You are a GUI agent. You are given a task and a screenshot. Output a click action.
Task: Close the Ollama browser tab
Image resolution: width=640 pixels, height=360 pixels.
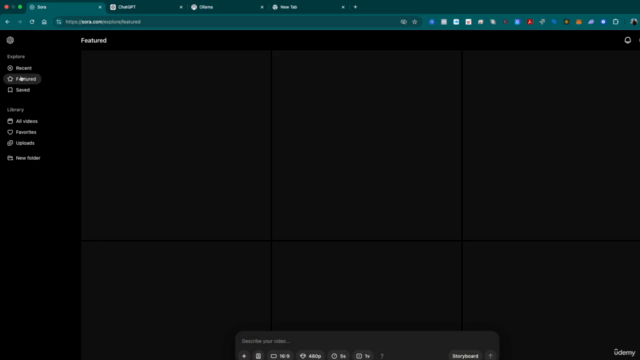point(262,7)
